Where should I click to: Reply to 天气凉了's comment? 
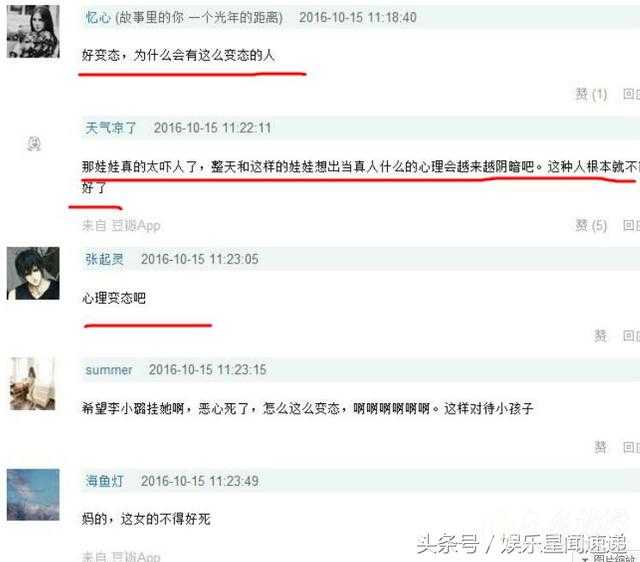631,225
